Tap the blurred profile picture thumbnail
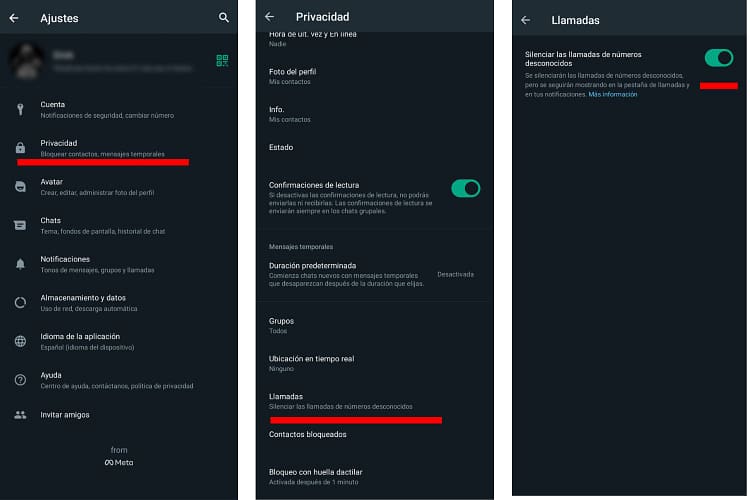 click(x=27, y=61)
